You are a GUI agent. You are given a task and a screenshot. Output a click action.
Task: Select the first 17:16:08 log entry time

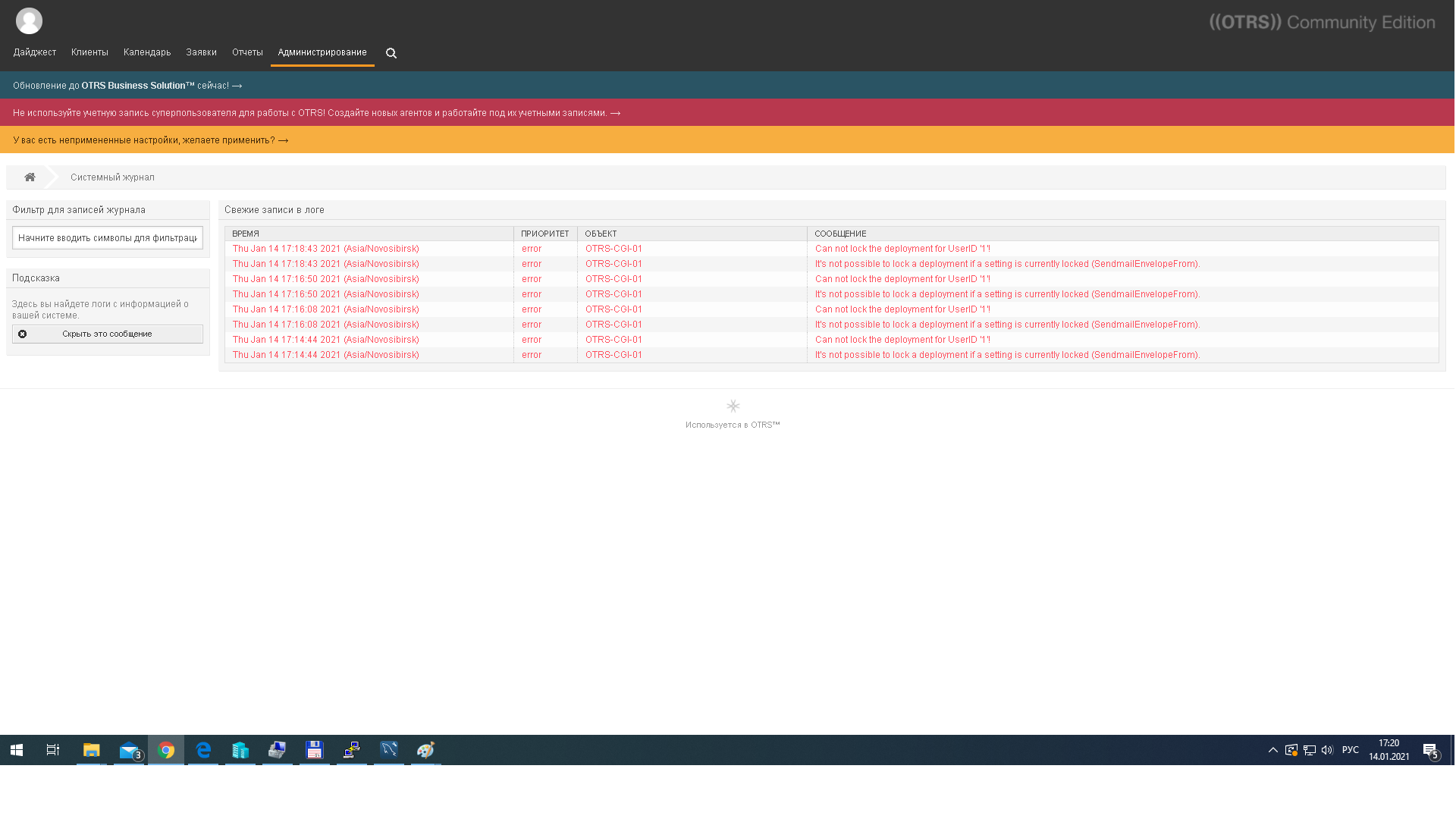click(326, 309)
